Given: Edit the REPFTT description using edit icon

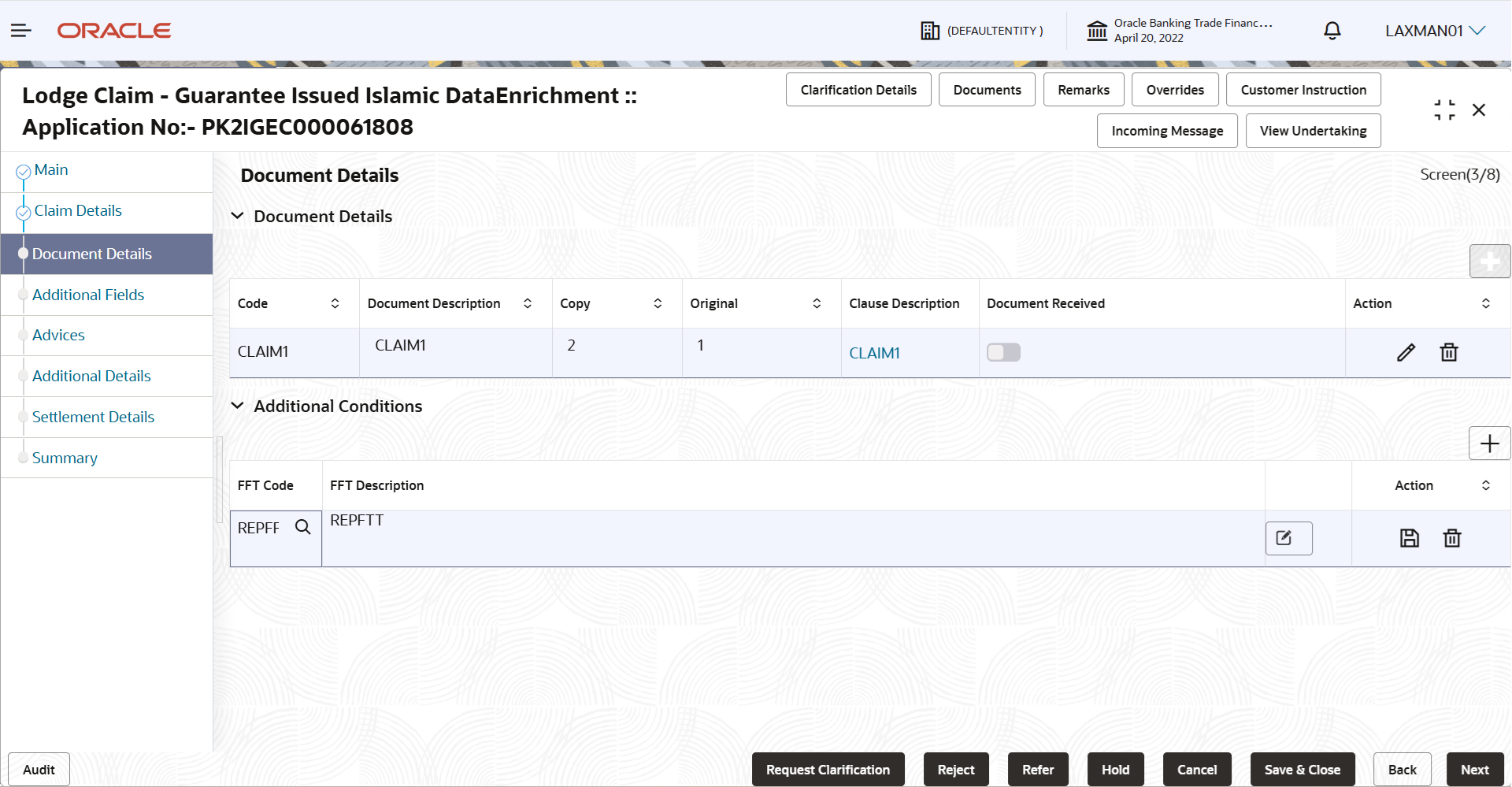Looking at the screenshot, I should (1288, 537).
